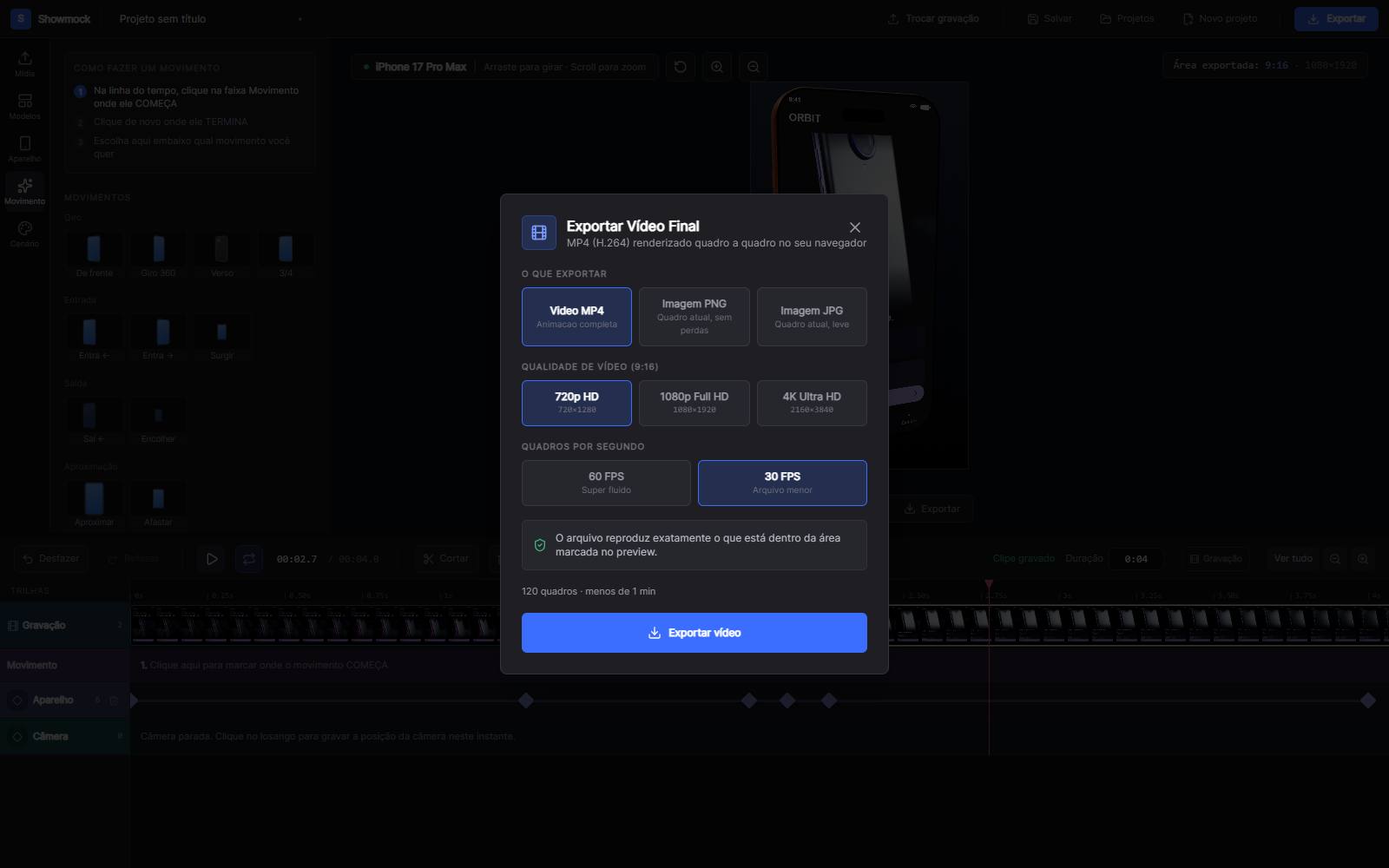Viewport: 1389px width, 868px height.
Task: Toggle loop playback button
Action: 249,559
